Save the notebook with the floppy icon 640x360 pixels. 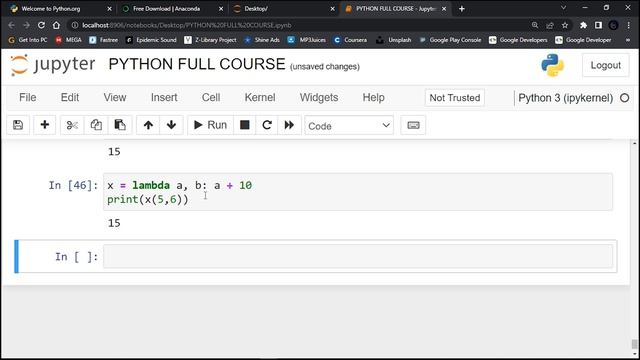point(18,125)
